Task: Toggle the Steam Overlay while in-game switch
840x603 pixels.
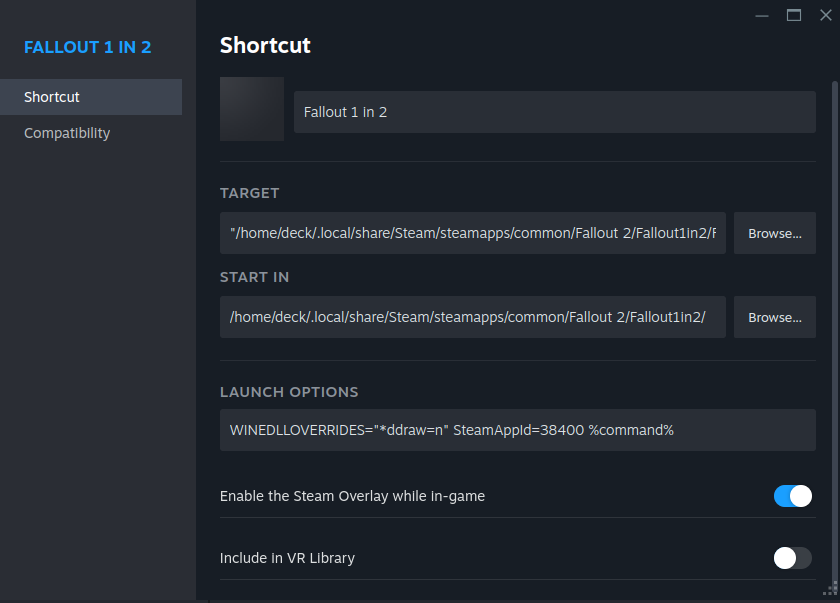Action: [x=792, y=496]
